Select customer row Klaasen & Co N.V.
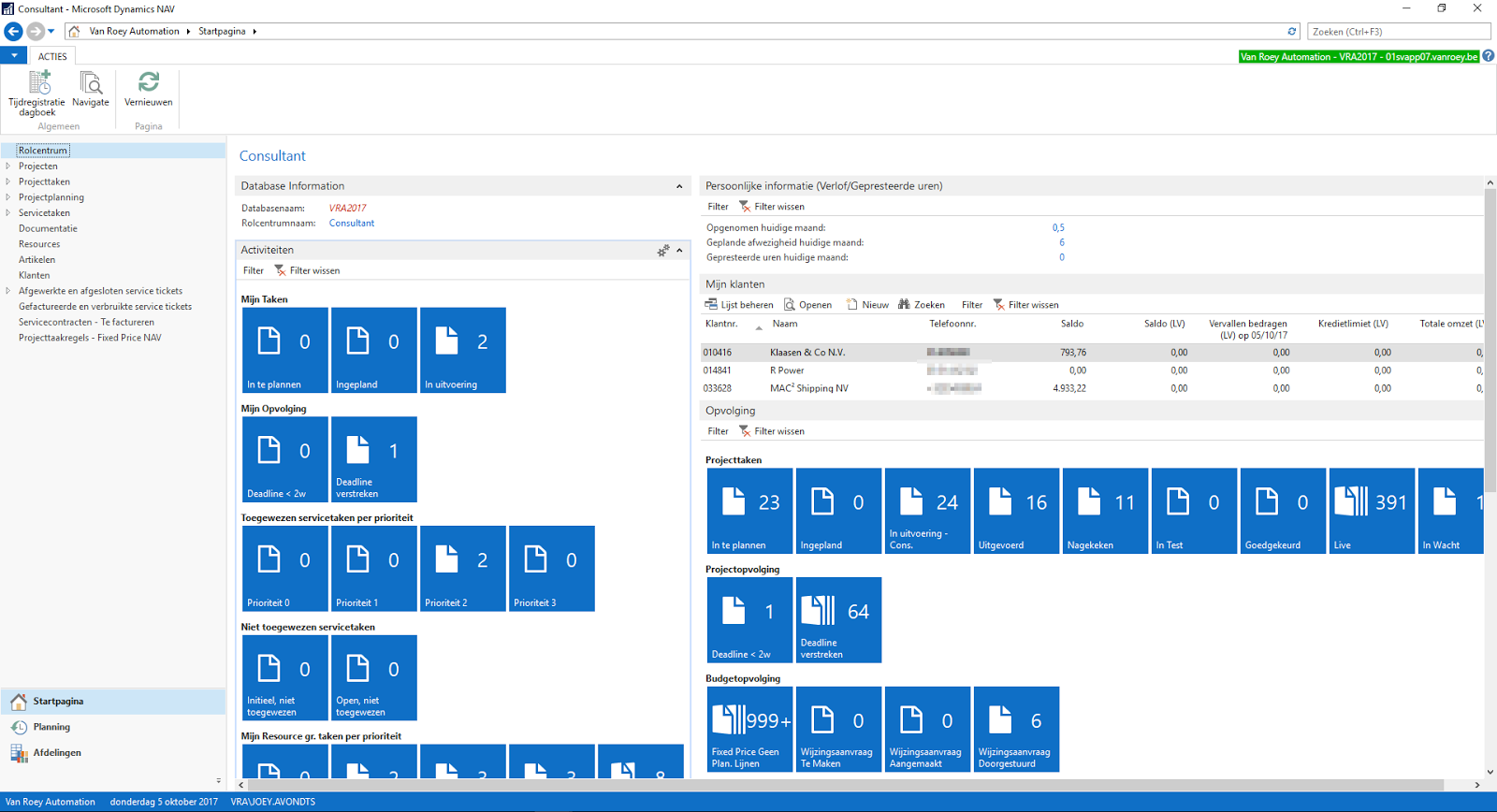 [1092, 353]
